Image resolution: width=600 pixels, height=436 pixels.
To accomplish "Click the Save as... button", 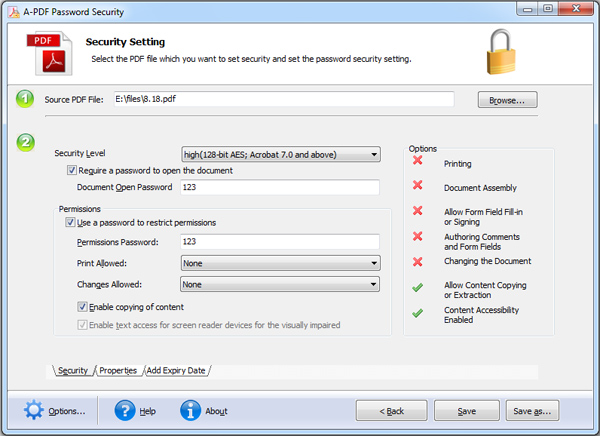I will pyautogui.click(x=532, y=411).
